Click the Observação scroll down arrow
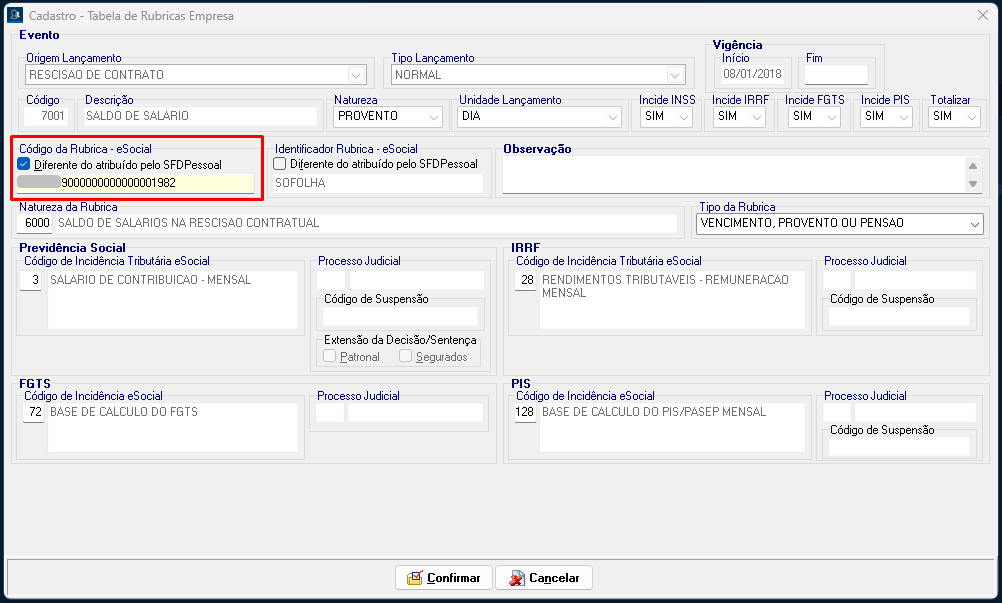Image resolution: width=1002 pixels, height=603 pixels. click(x=973, y=184)
